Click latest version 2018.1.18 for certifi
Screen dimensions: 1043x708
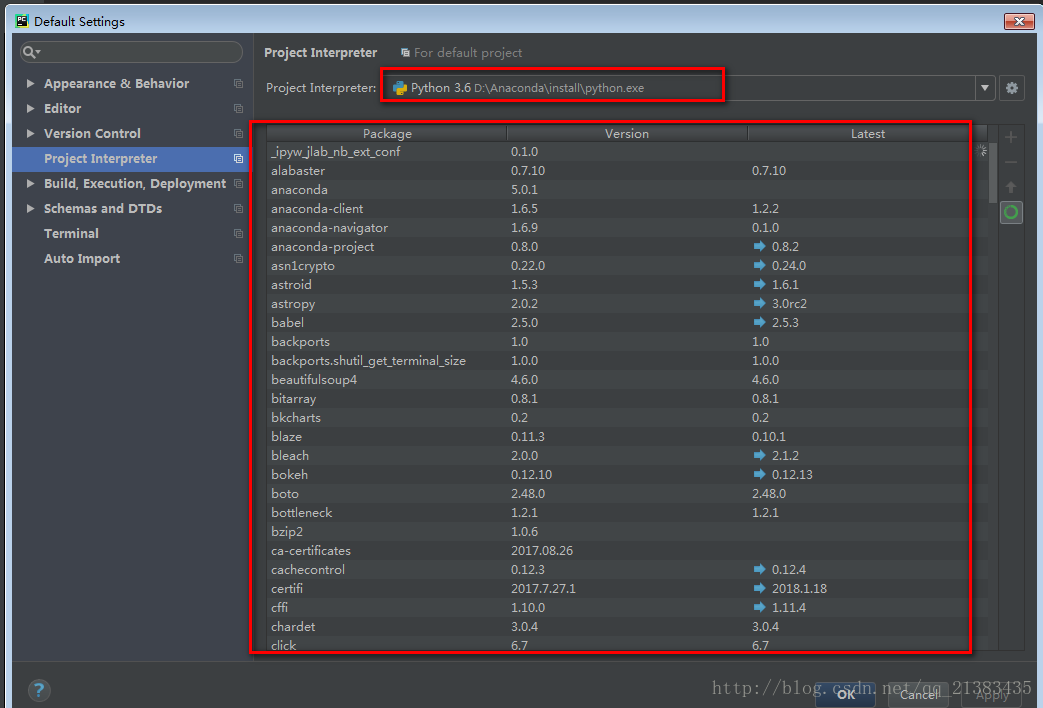click(800, 589)
